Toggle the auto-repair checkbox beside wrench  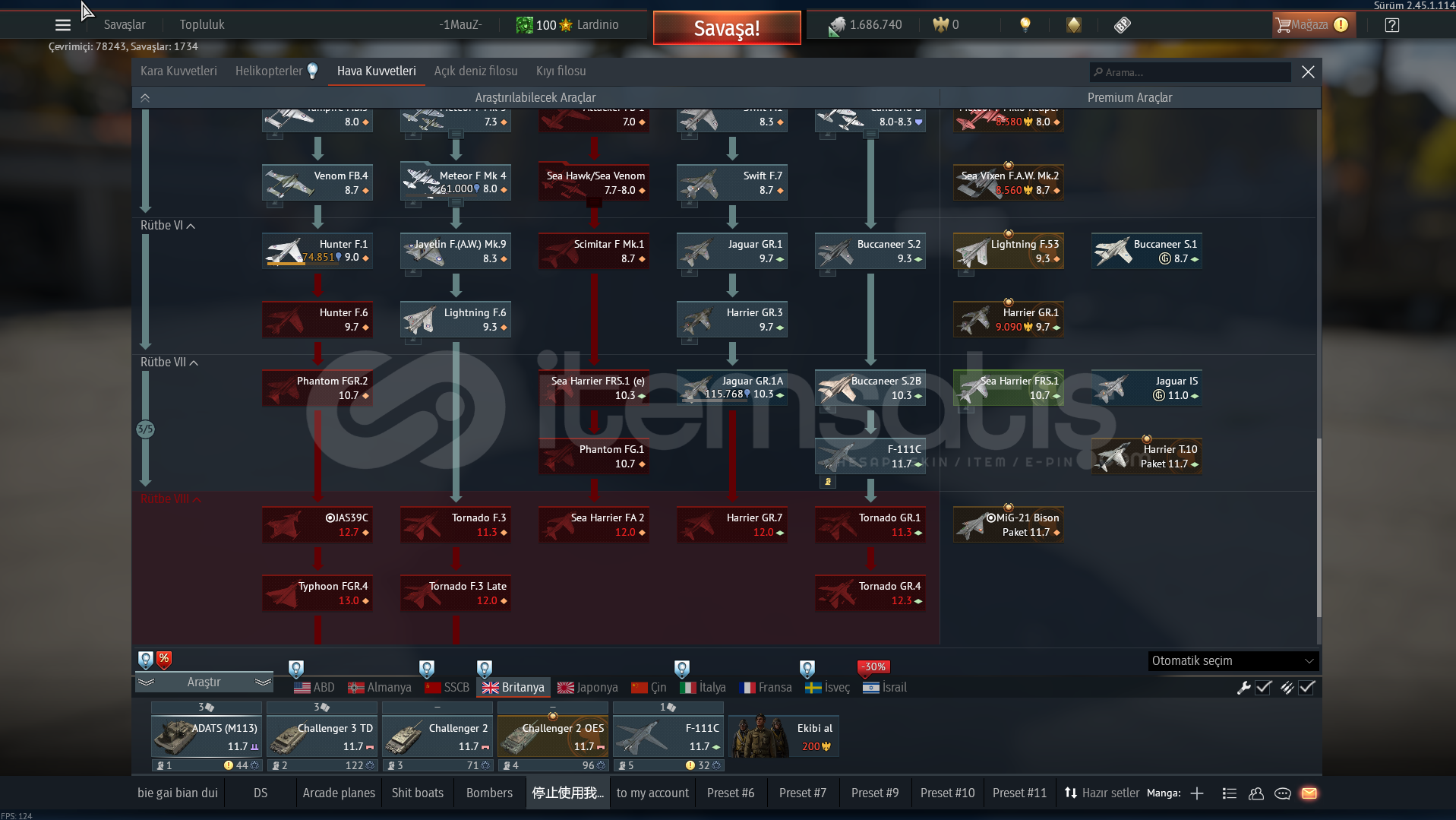[x=1264, y=688]
